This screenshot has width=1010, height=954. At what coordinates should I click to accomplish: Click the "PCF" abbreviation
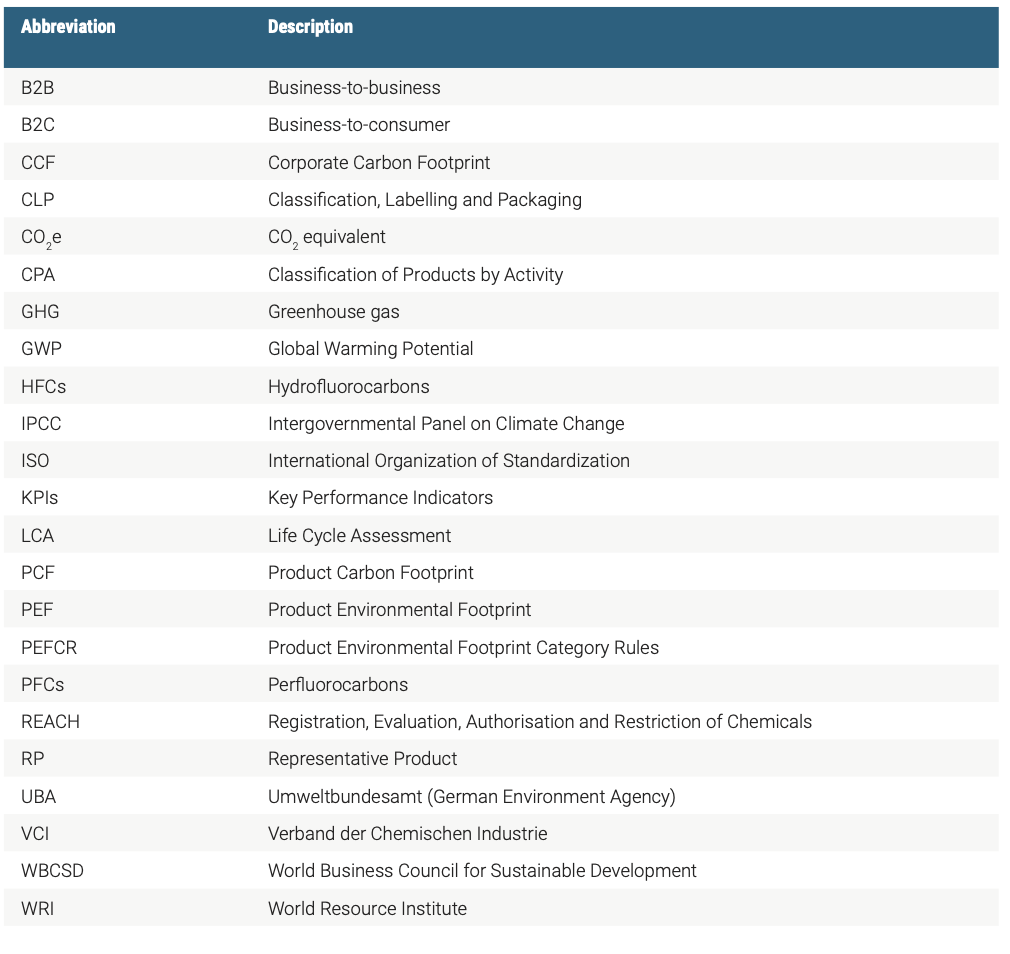coord(38,573)
